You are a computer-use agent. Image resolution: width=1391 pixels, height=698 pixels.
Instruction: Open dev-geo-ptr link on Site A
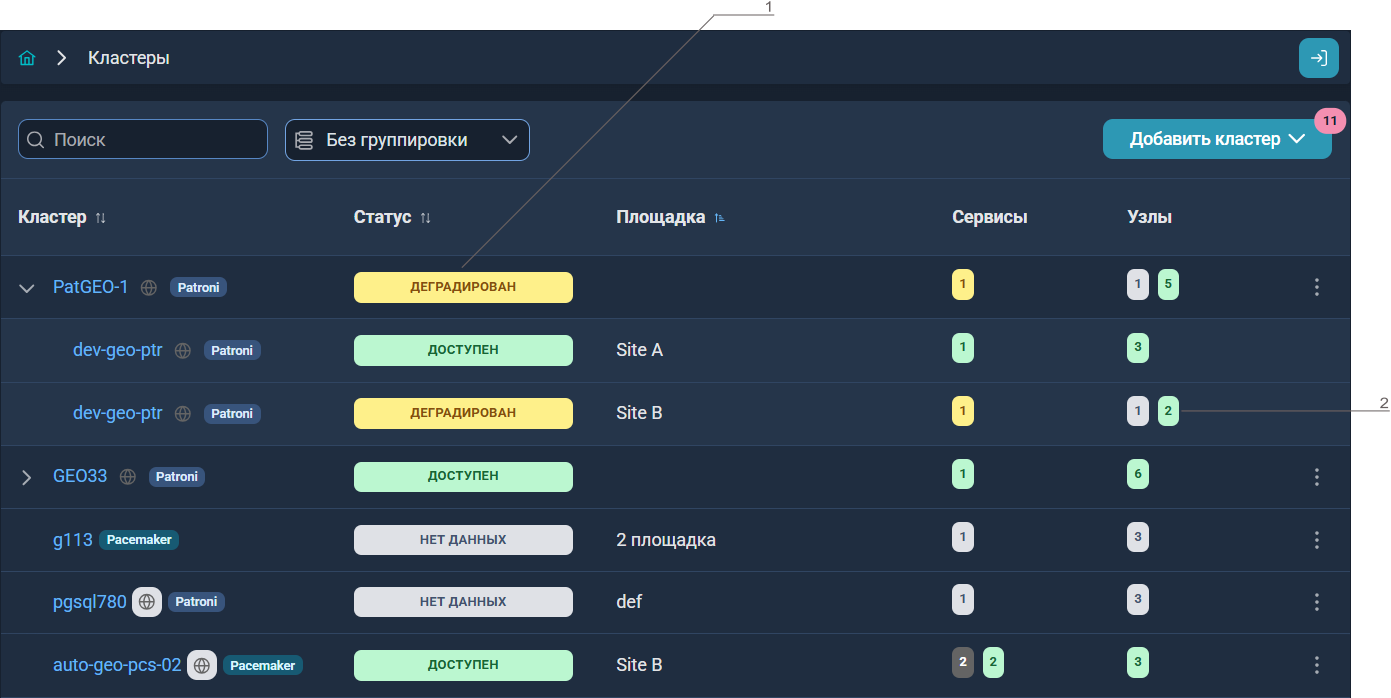pos(118,351)
